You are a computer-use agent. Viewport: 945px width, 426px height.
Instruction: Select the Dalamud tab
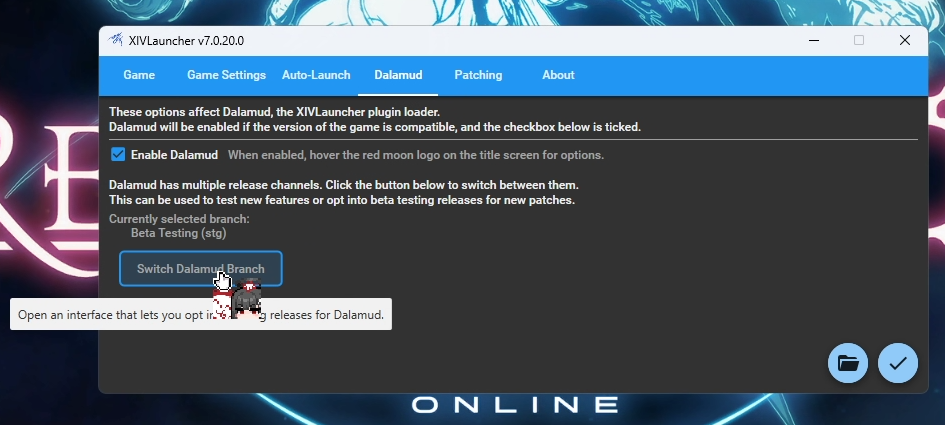click(x=398, y=75)
